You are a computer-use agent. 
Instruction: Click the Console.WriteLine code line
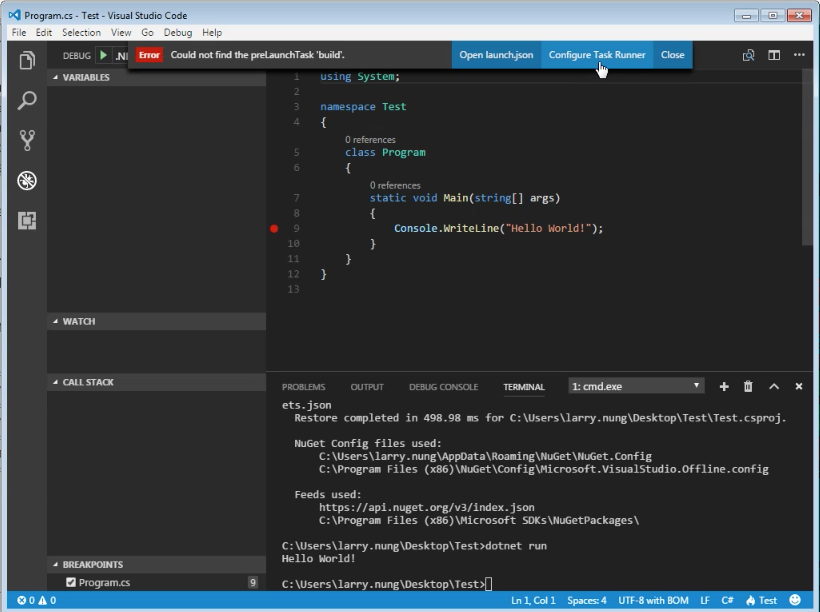point(498,229)
